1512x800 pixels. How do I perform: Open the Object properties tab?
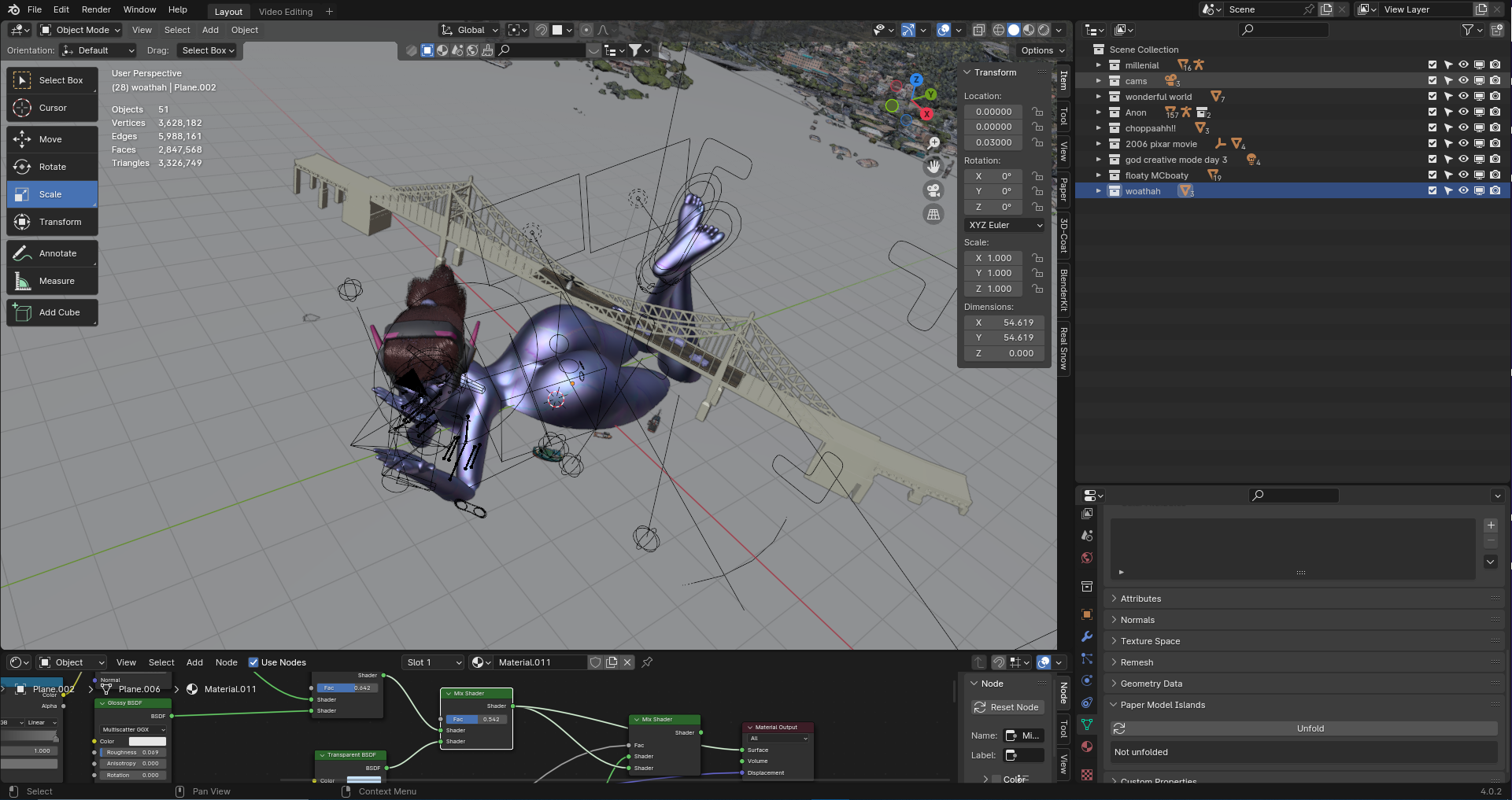pyautogui.click(x=1087, y=614)
